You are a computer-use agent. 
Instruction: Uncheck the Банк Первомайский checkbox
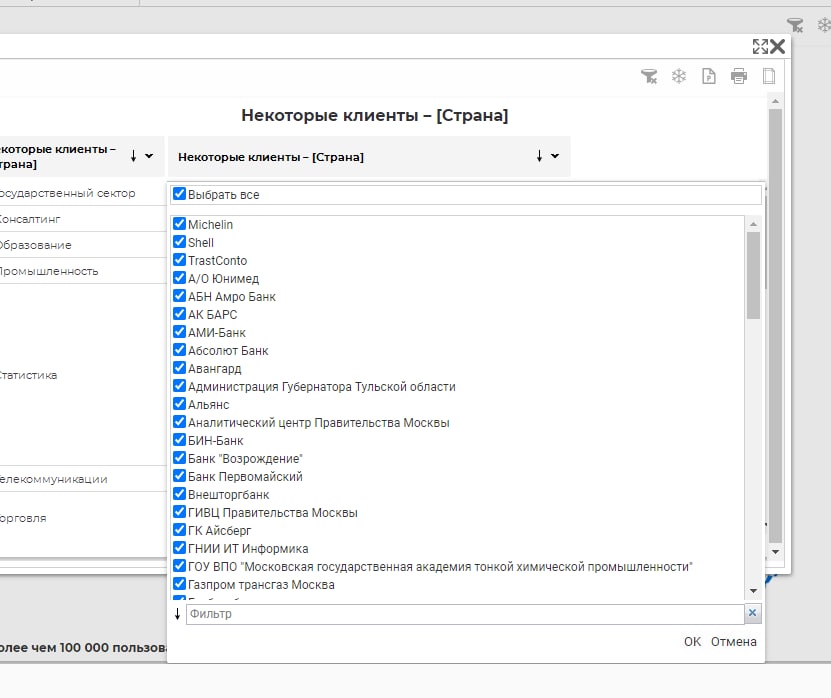[180, 476]
